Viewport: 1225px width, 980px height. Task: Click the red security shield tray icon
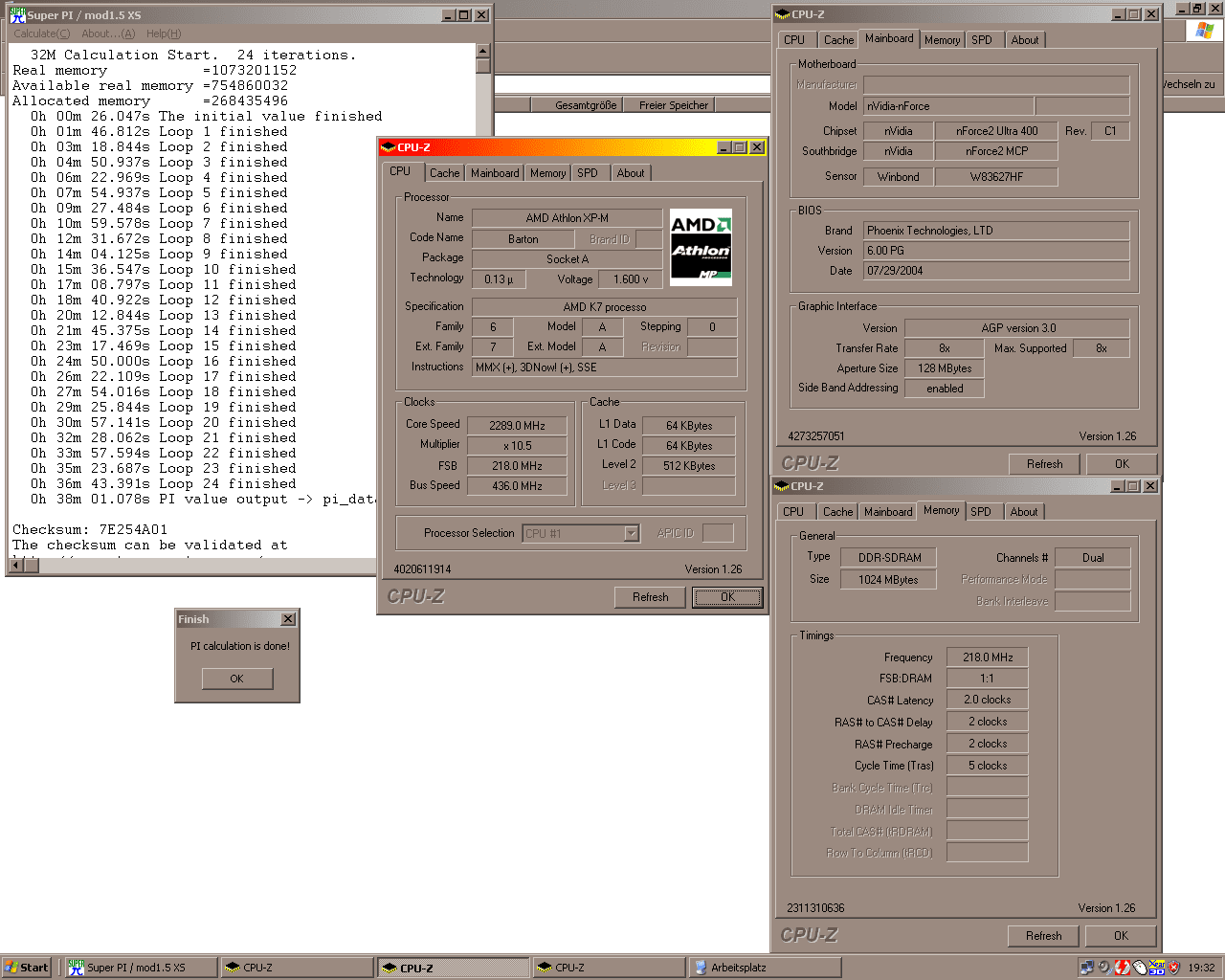point(1174,968)
